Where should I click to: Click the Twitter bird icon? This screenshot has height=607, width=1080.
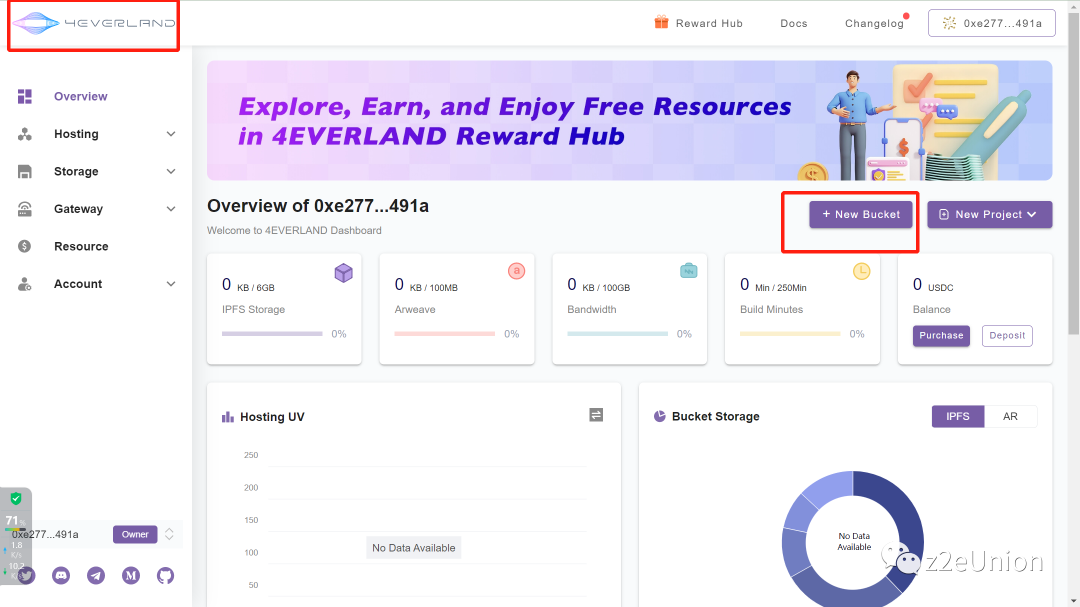click(27, 575)
